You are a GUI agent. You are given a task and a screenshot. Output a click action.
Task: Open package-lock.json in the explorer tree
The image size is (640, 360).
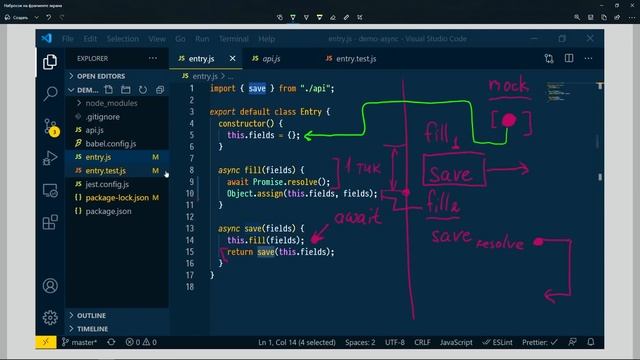pyautogui.click(x=117, y=198)
